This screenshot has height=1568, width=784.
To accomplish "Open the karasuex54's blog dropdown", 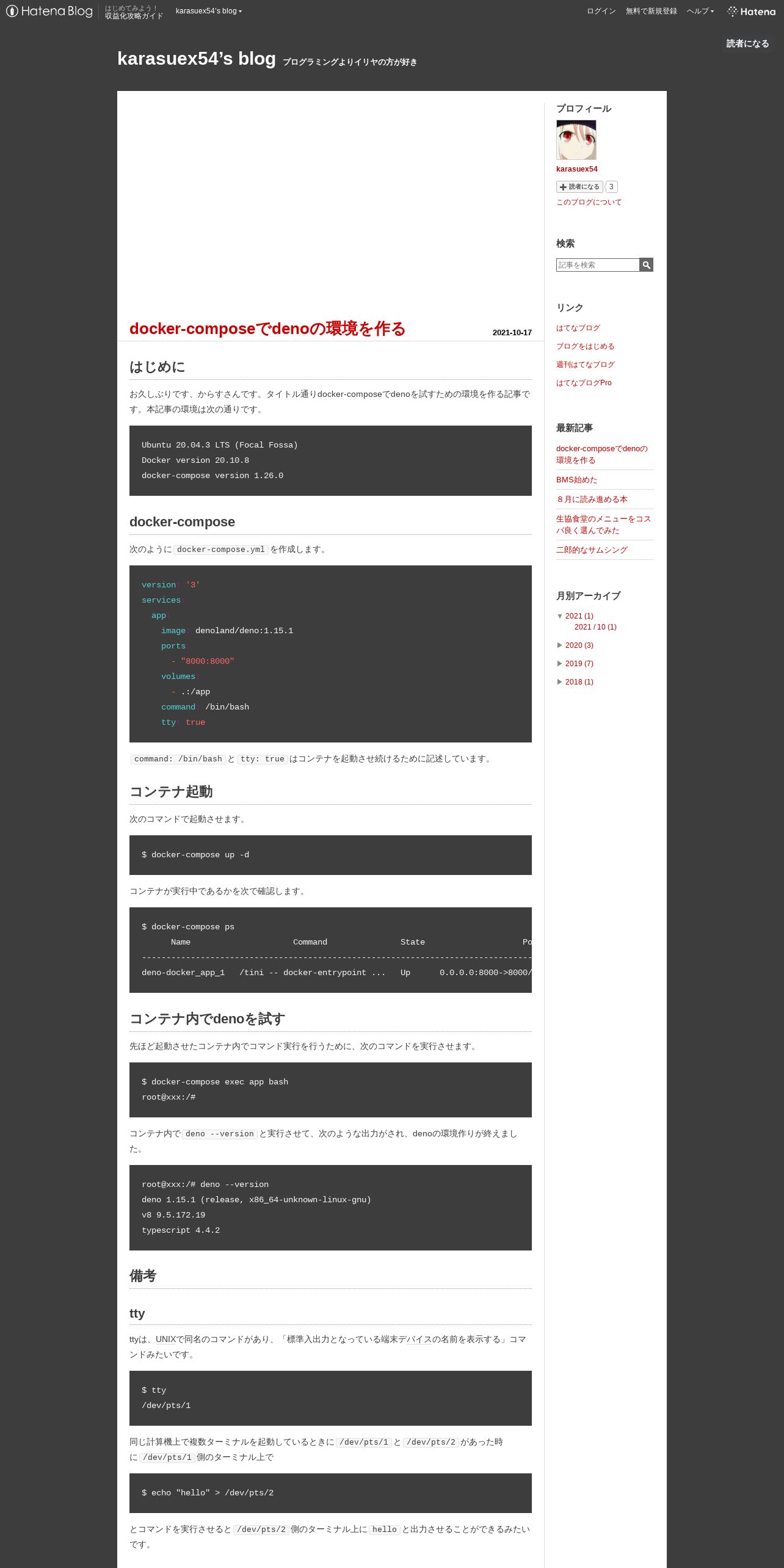I will coord(209,11).
